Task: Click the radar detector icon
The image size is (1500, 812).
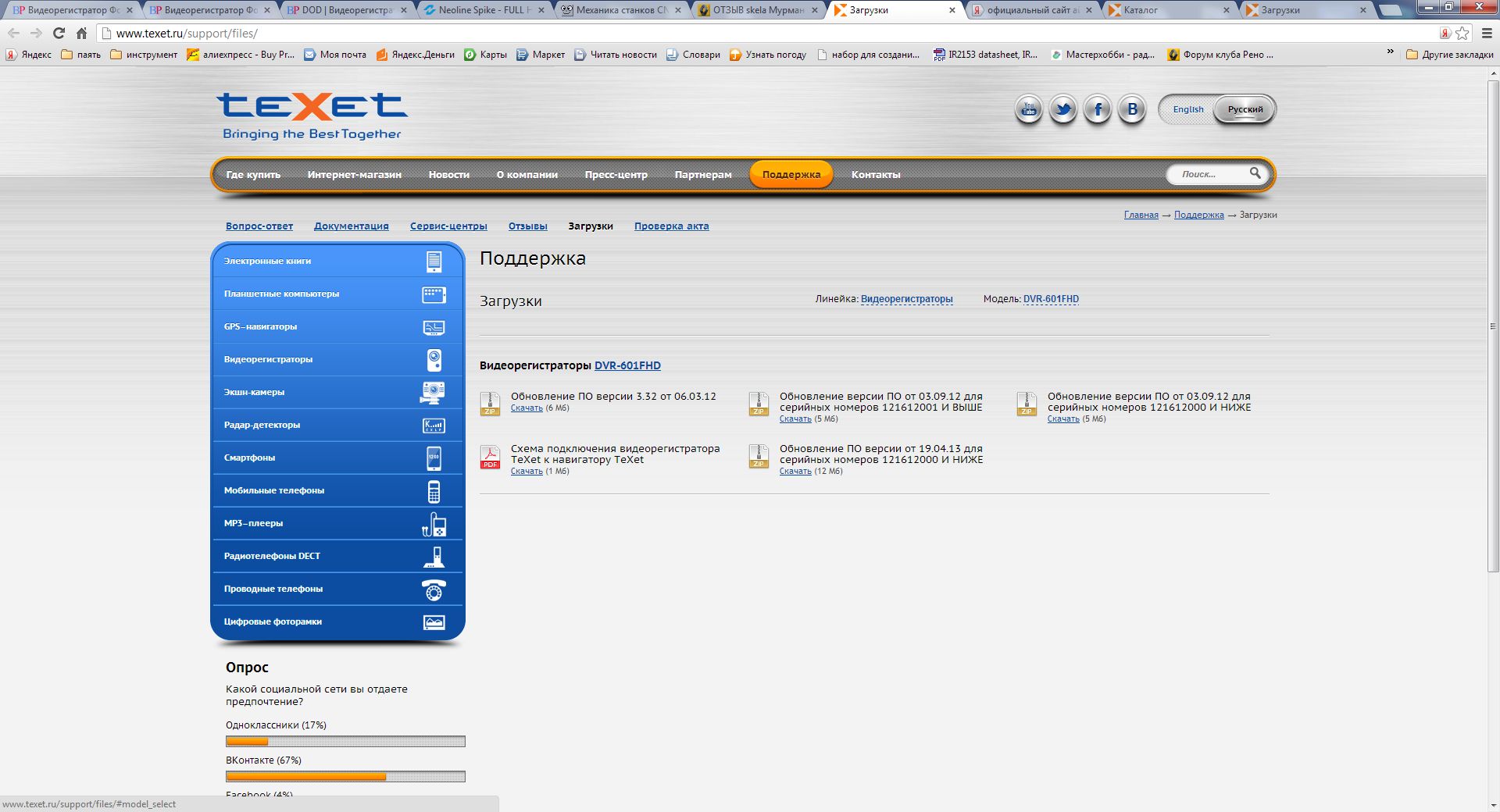Action: tap(434, 426)
